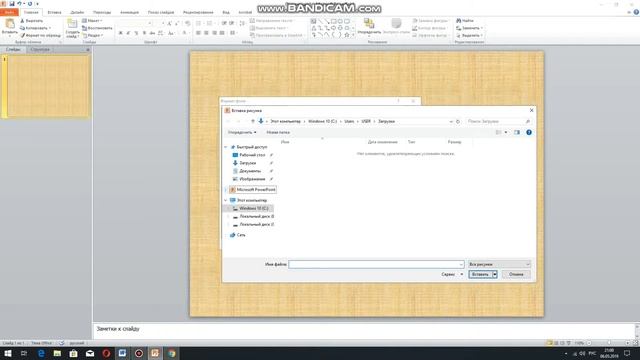Click the Имя файла input field
The height and width of the screenshot is (360, 640).
[x=376, y=264]
